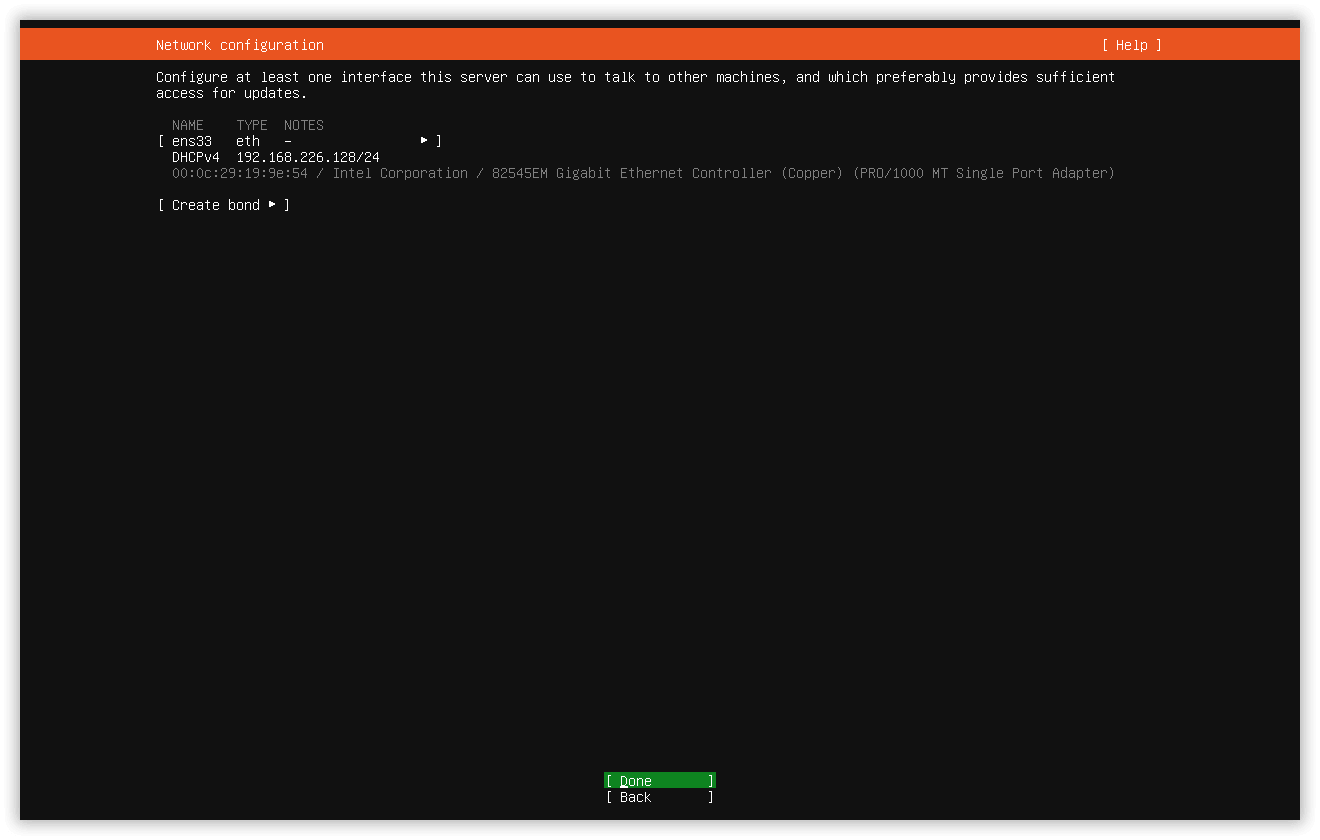Go back with the Back button

point(660,797)
